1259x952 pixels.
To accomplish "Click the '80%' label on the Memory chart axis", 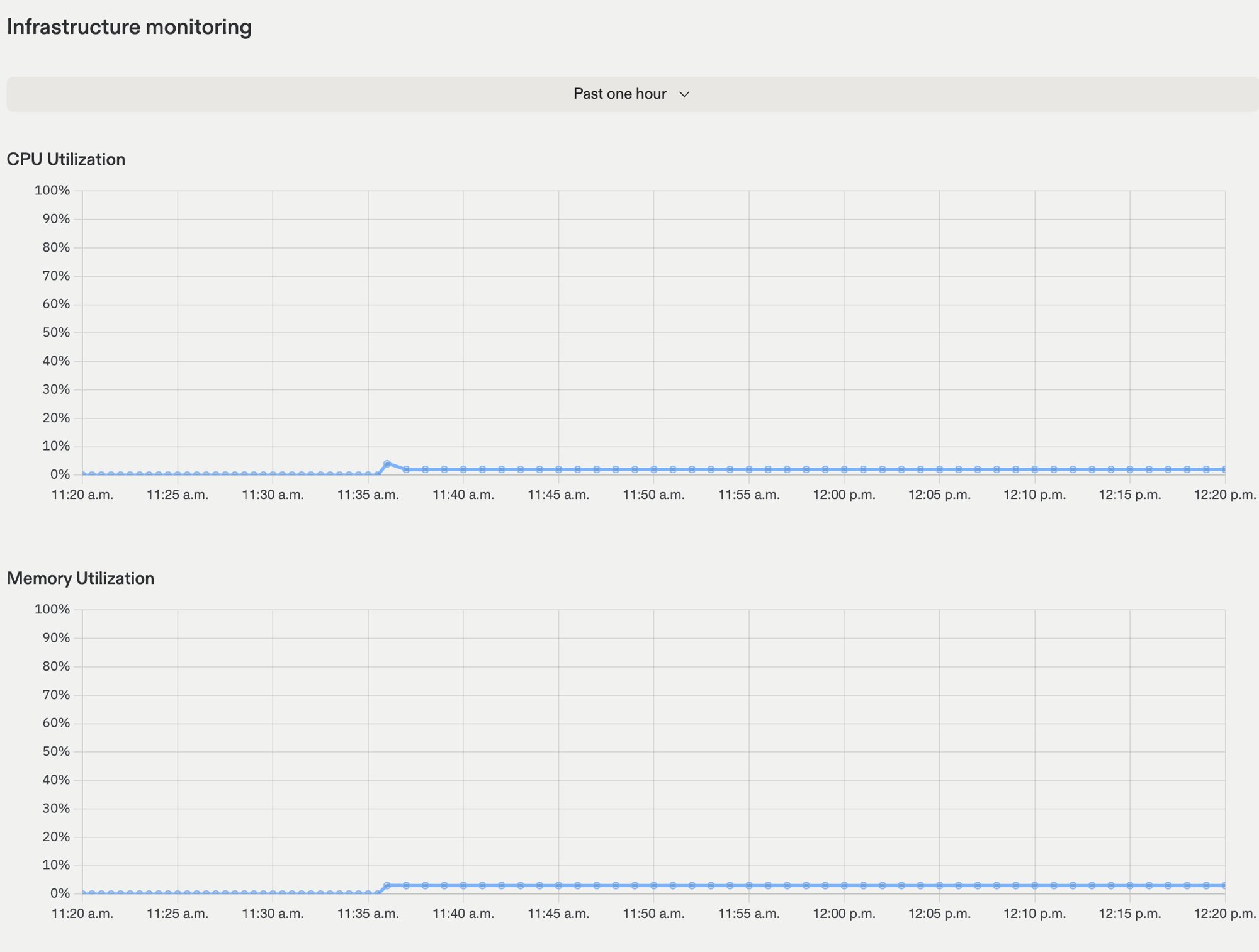I will [56, 666].
